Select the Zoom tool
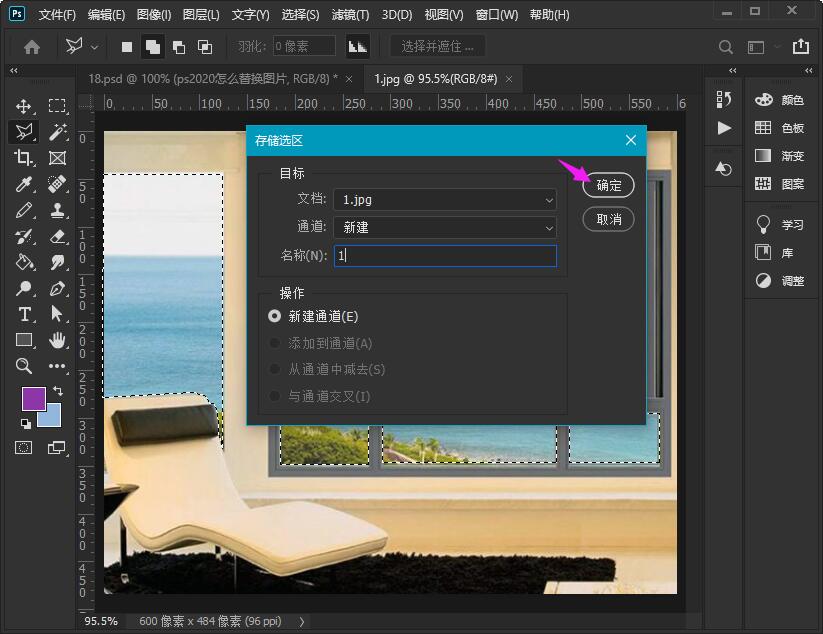 (x=24, y=366)
